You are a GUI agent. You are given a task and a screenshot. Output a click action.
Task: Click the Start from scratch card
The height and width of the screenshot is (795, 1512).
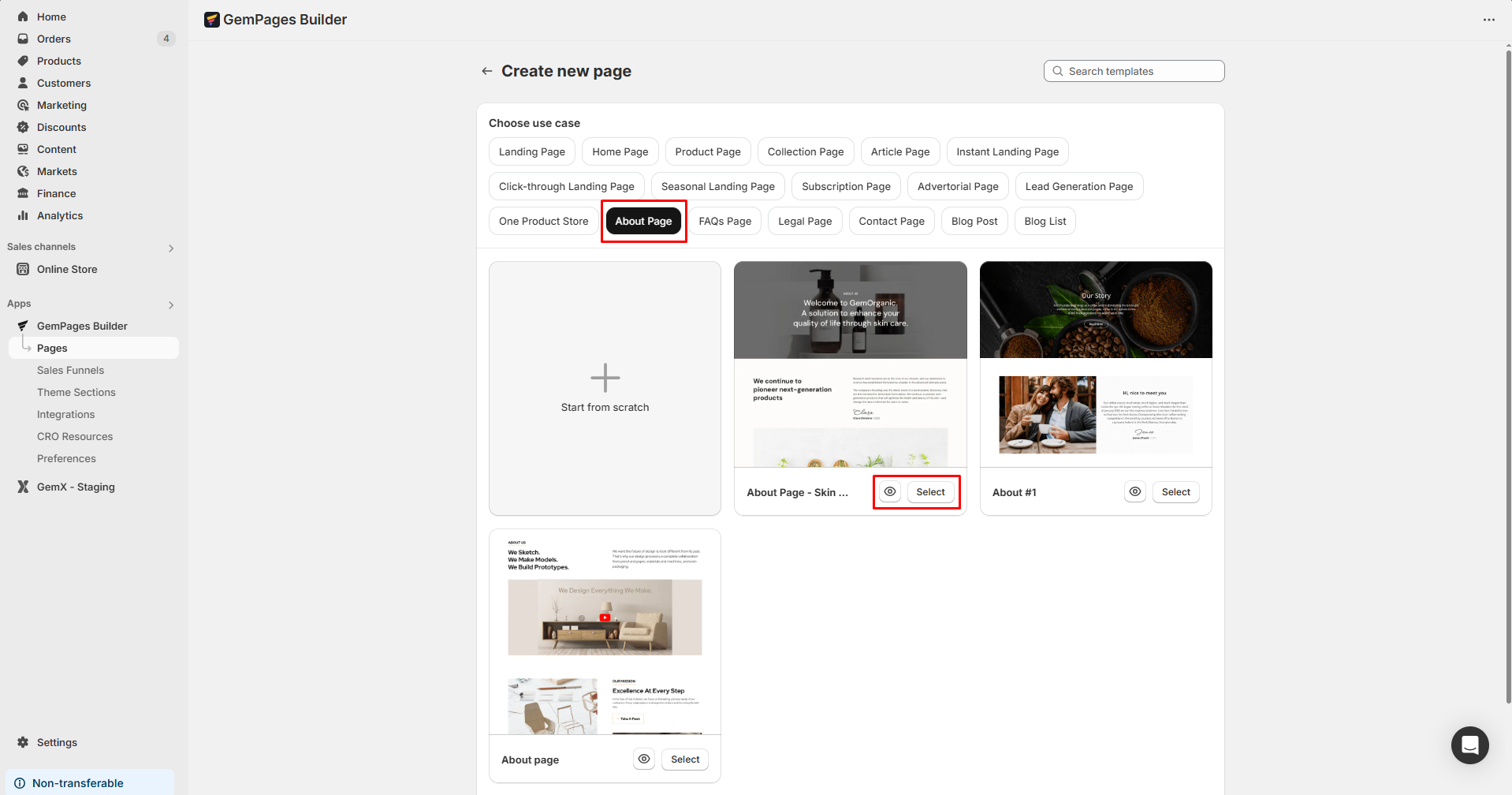pyautogui.click(x=605, y=388)
